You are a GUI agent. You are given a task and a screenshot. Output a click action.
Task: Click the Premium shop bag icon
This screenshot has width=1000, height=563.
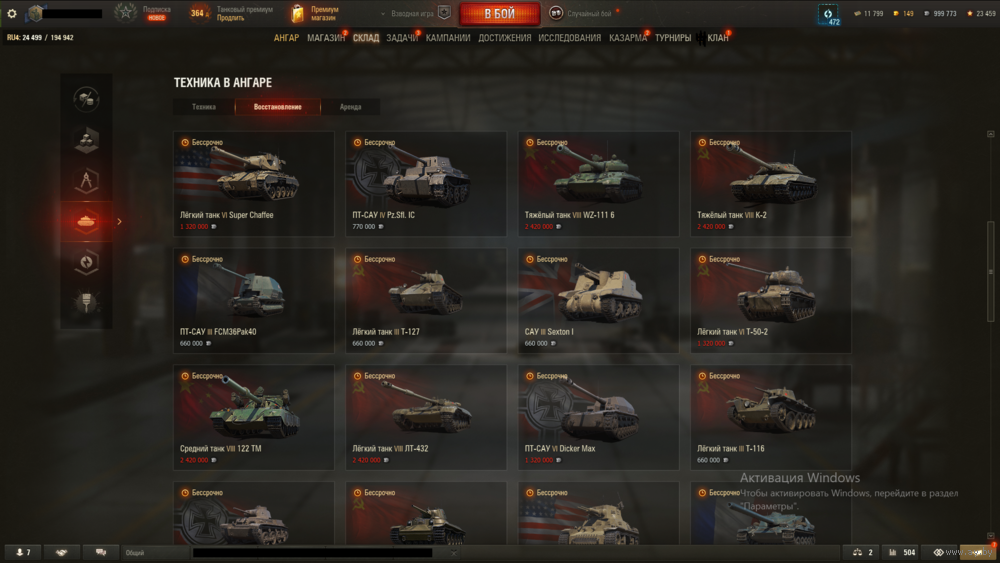297,13
